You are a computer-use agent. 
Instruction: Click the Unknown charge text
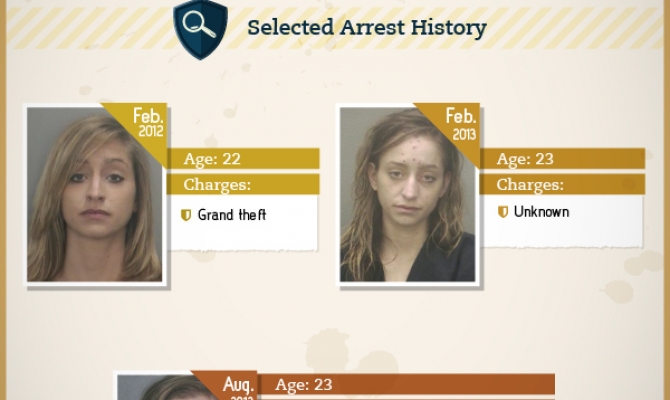coord(541,212)
